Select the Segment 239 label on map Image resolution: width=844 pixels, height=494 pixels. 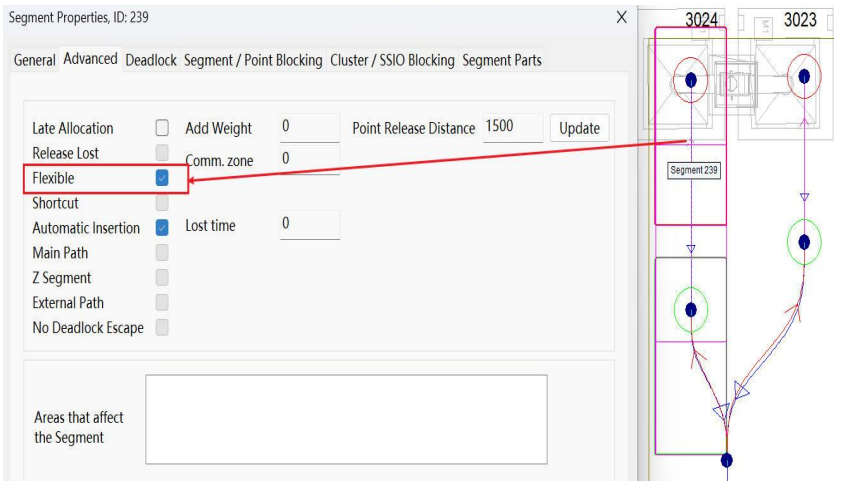pyautogui.click(x=694, y=170)
